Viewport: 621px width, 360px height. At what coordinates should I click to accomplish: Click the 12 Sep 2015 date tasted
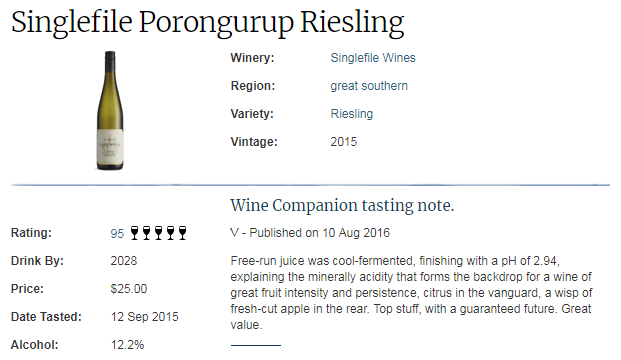pyautogui.click(x=145, y=317)
